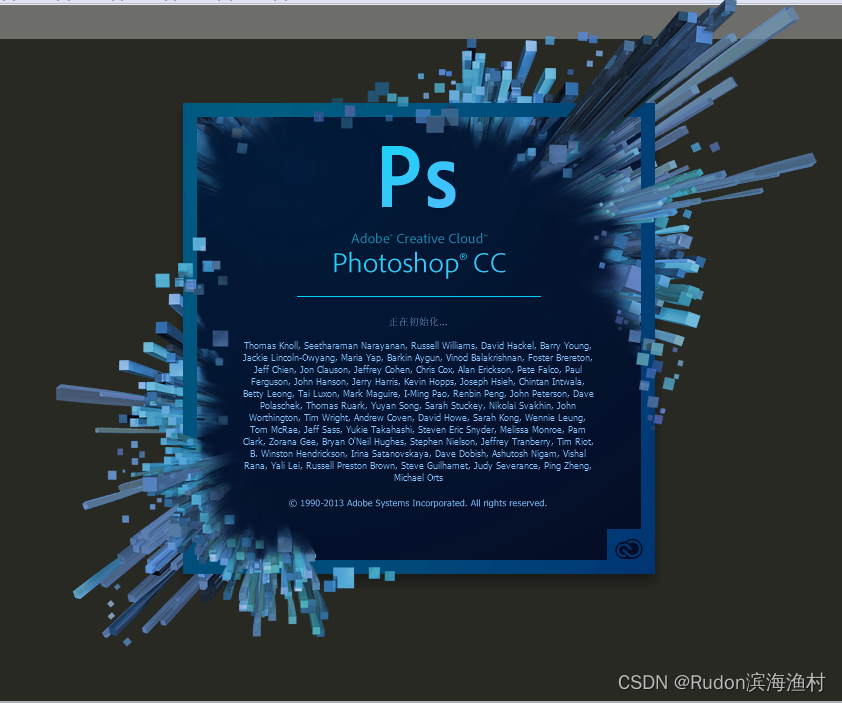Click the name "Betty Leong" in credits

pyautogui.click(x=267, y=394)
